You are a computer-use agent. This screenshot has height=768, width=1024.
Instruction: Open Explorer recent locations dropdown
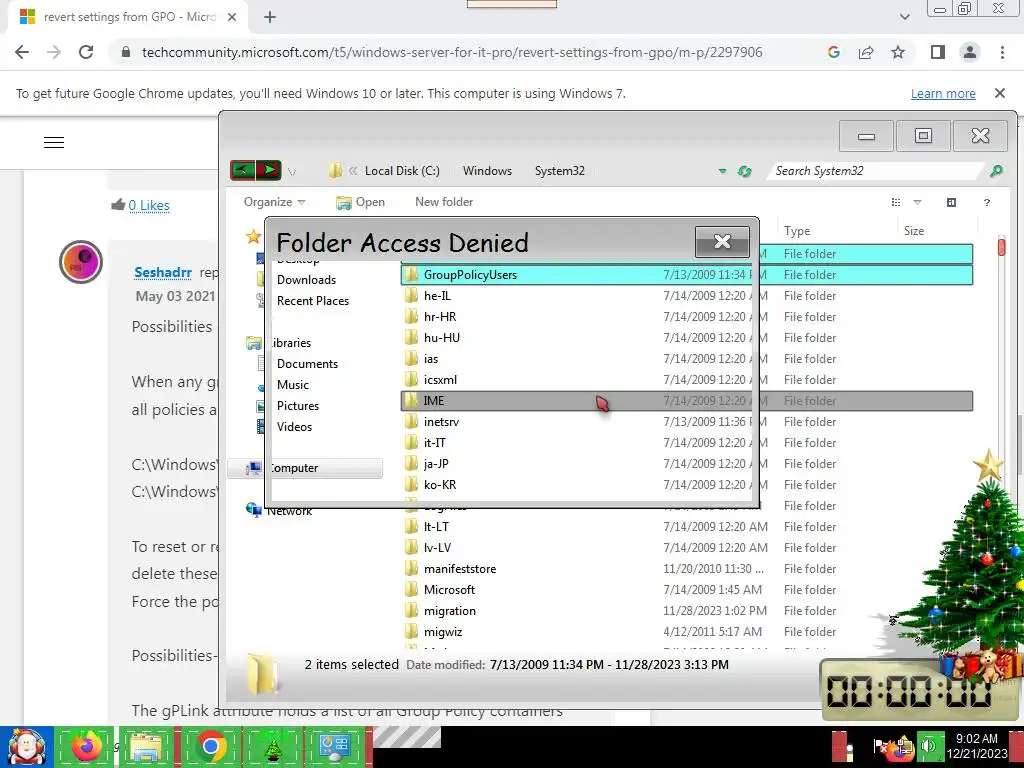(292, 172)
